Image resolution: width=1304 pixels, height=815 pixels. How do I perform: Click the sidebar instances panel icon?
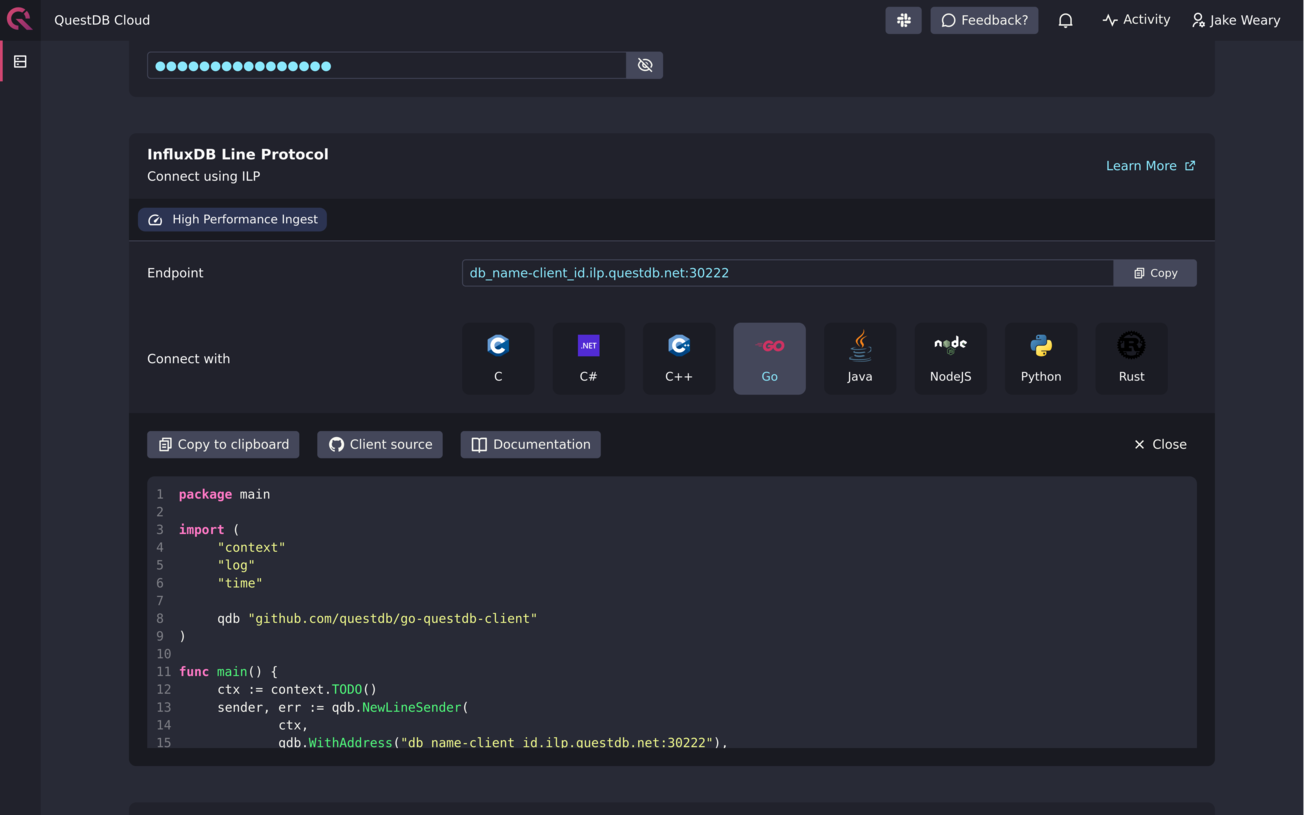[x=20, y=62]
